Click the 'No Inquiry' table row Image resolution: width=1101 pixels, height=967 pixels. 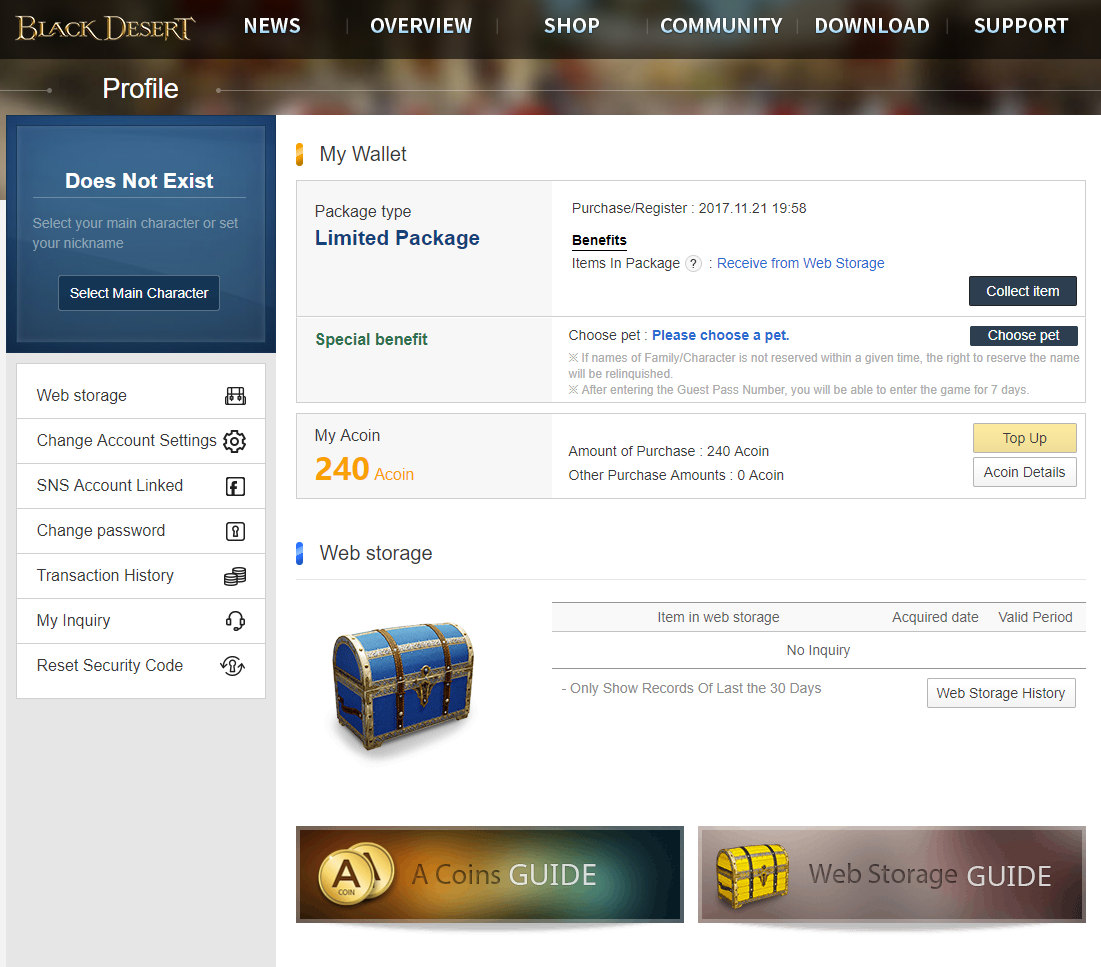pos(818,650)
